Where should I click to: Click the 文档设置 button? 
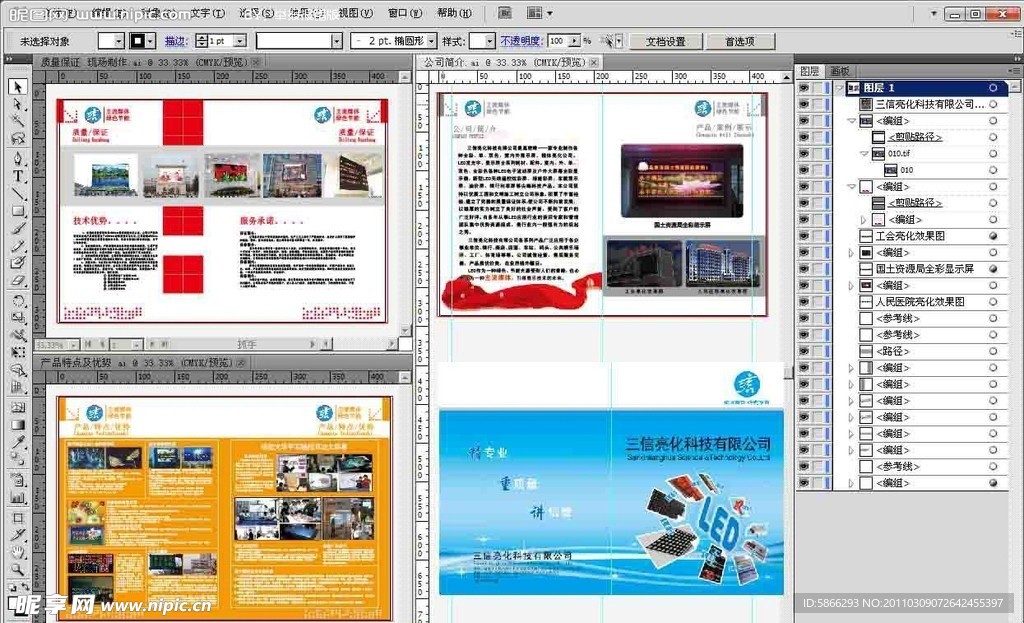pos(665,41)
